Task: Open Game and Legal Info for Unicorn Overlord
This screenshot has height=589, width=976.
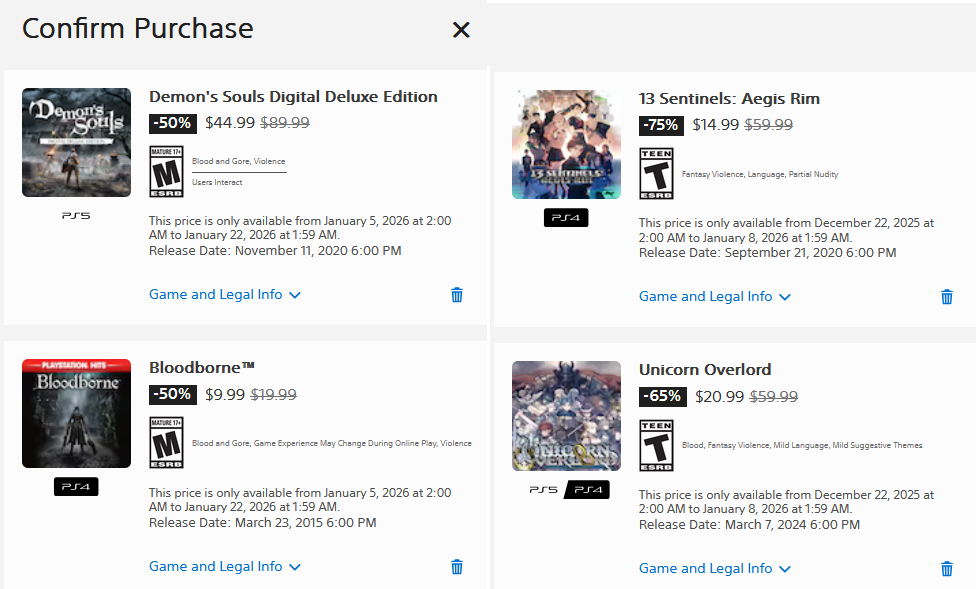Action: coord(715,569)
